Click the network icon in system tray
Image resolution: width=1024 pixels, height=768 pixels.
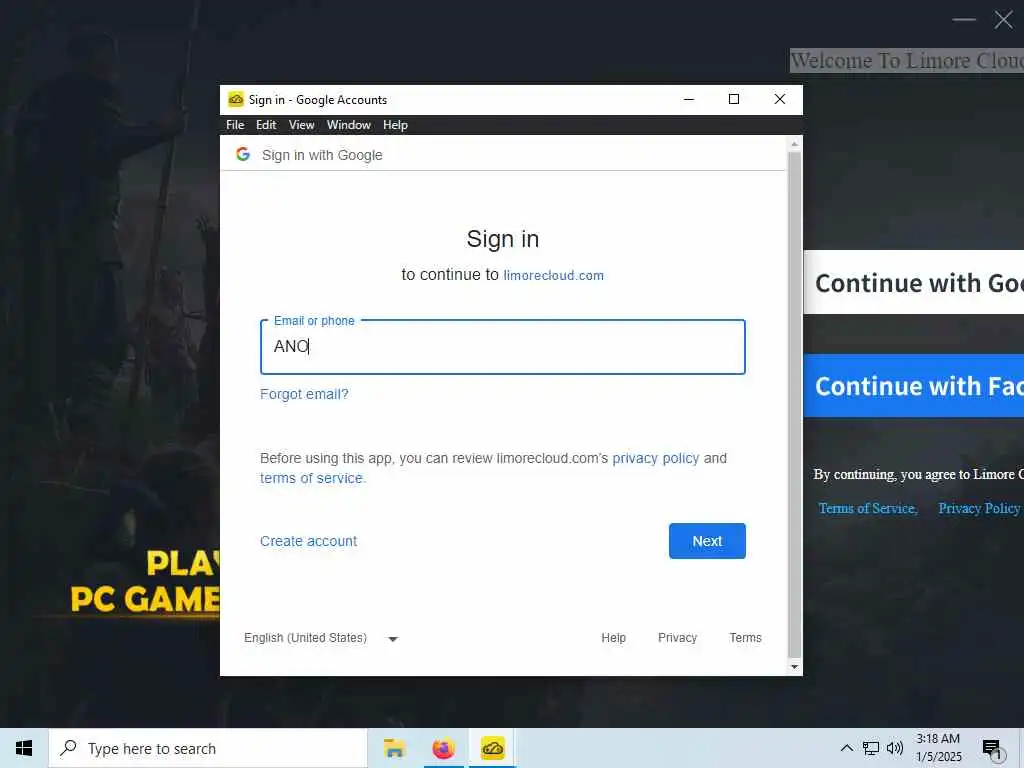pos(871,748)
